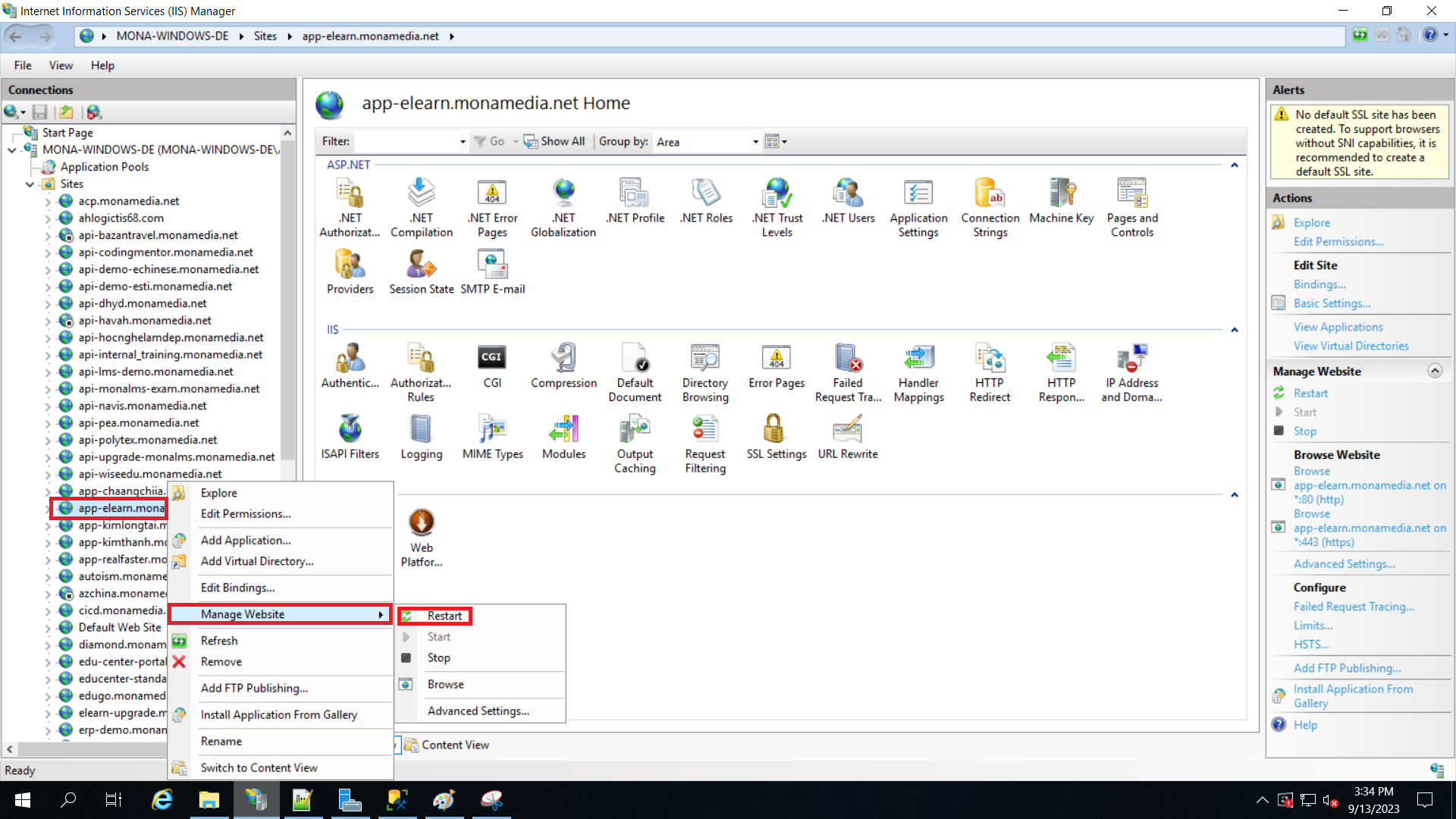Image resolution: width=1456 pixels, height=819 pixels.
Task: Open .NET Roles icon
Action: pos(706,201)
